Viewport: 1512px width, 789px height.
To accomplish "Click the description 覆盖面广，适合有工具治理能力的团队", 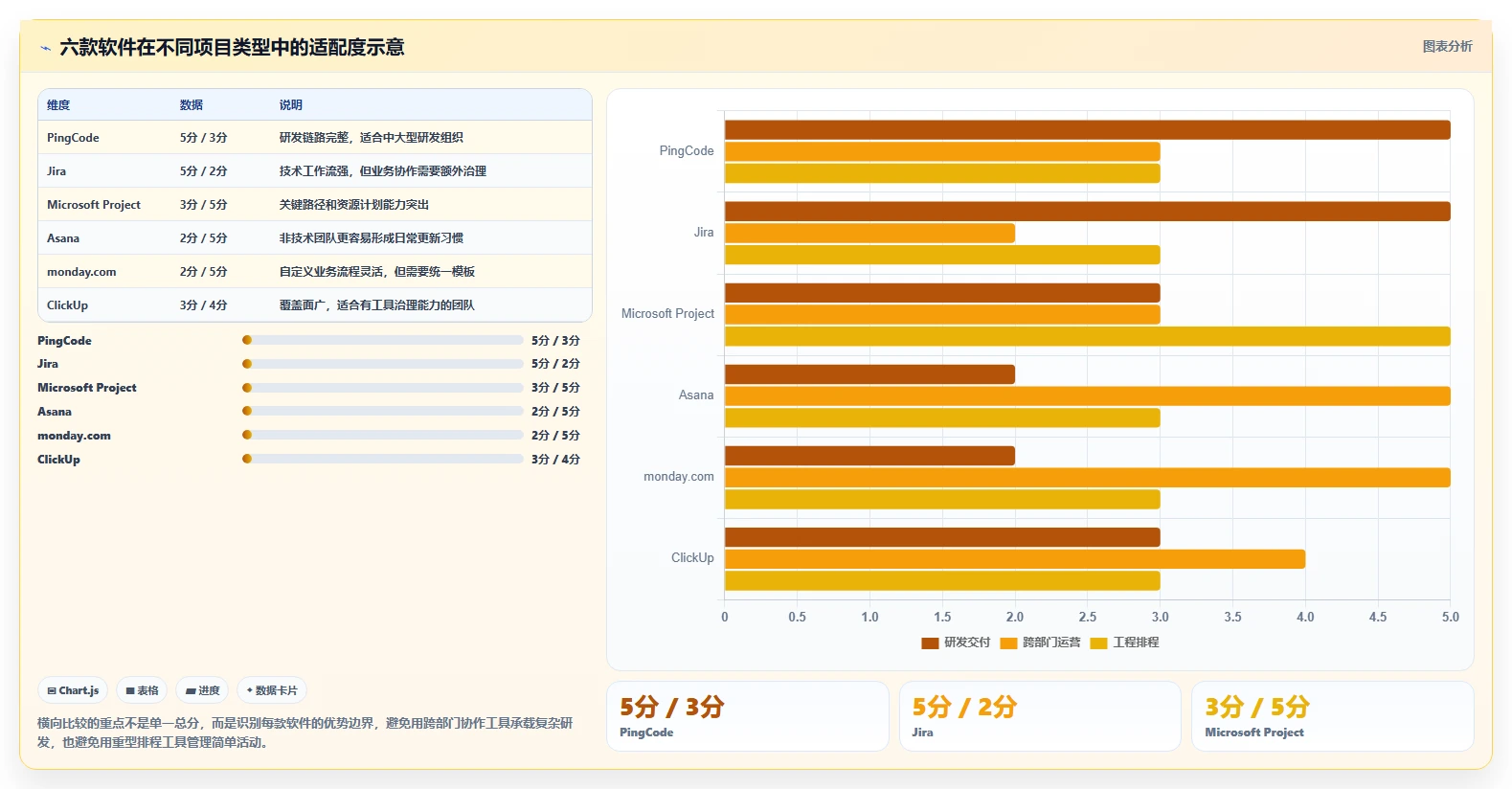I will tap(377, 305).
